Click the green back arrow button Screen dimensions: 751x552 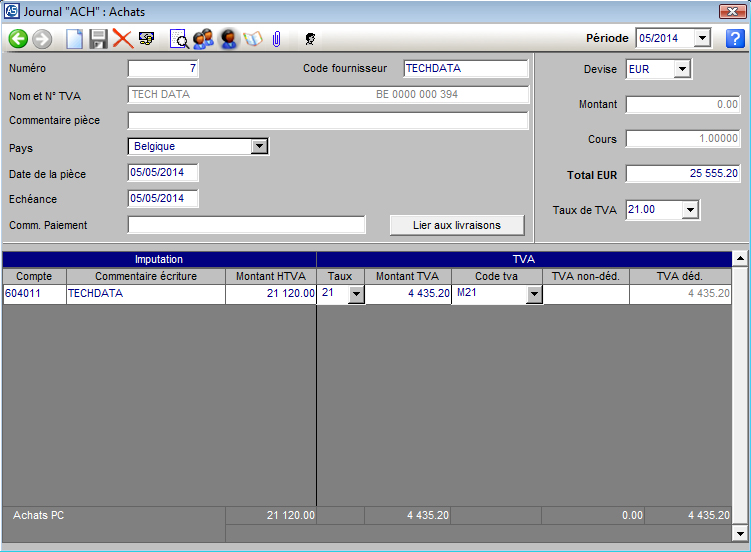[18, 39]
